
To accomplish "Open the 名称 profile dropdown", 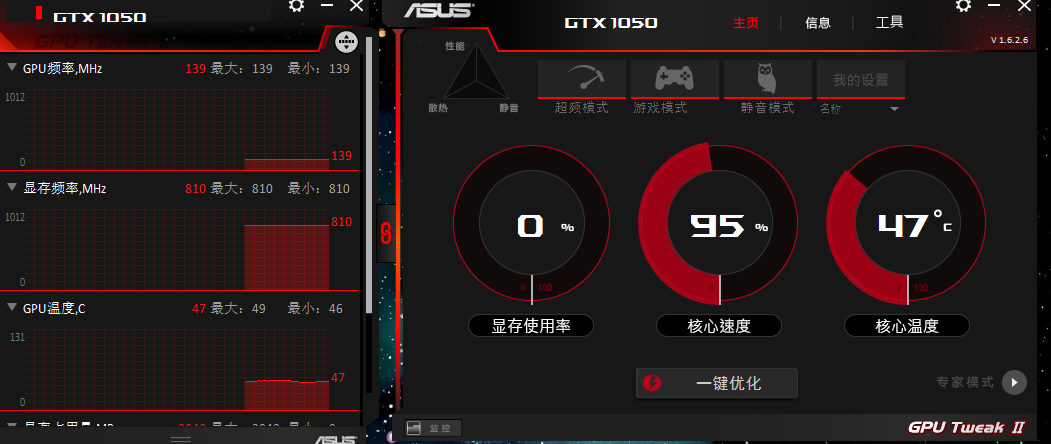I will 894,109.
